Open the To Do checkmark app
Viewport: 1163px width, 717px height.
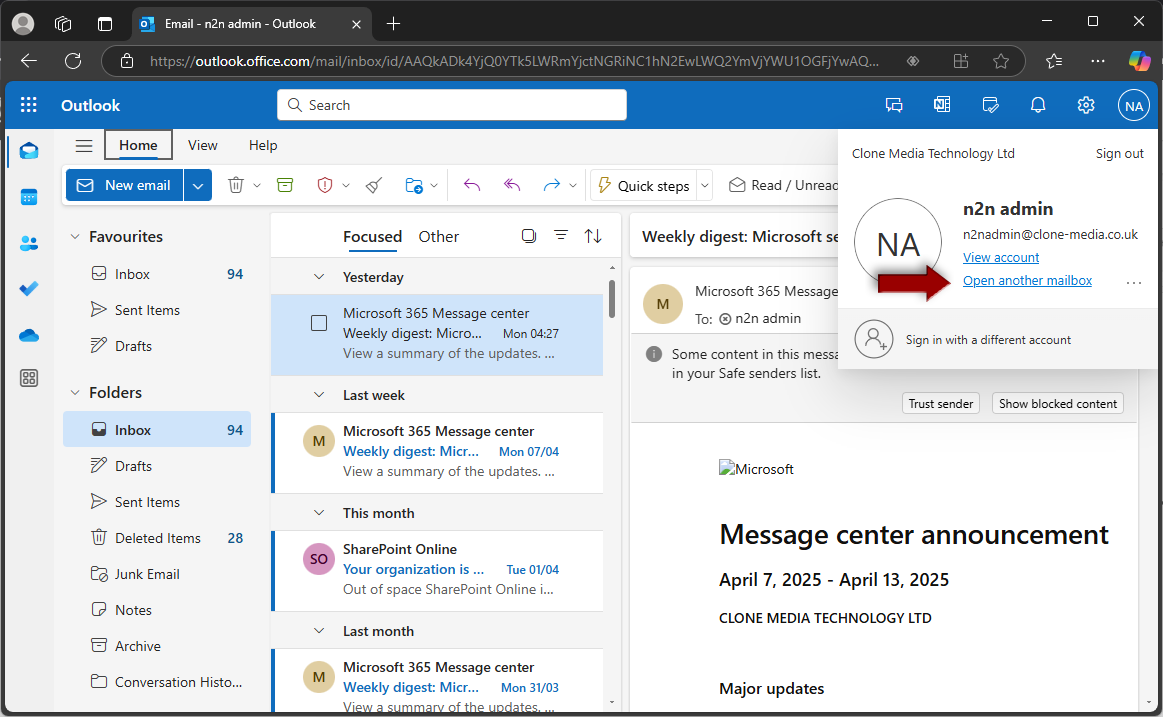coord(29,288)
